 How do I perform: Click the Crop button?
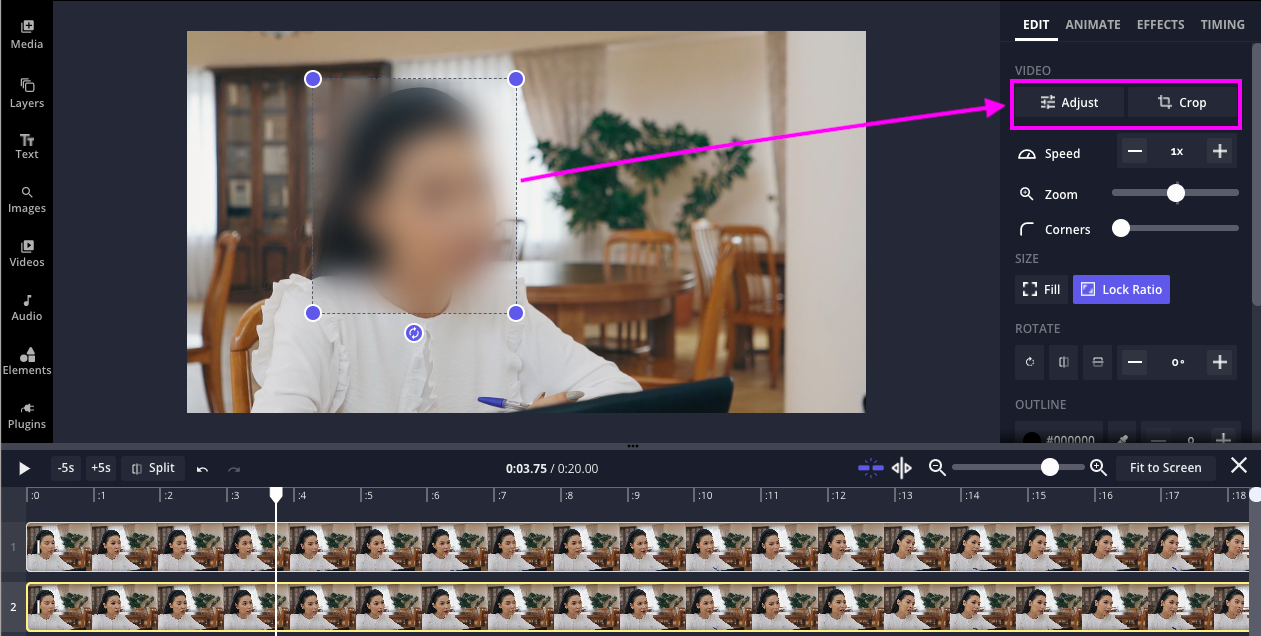(1182, 102)
